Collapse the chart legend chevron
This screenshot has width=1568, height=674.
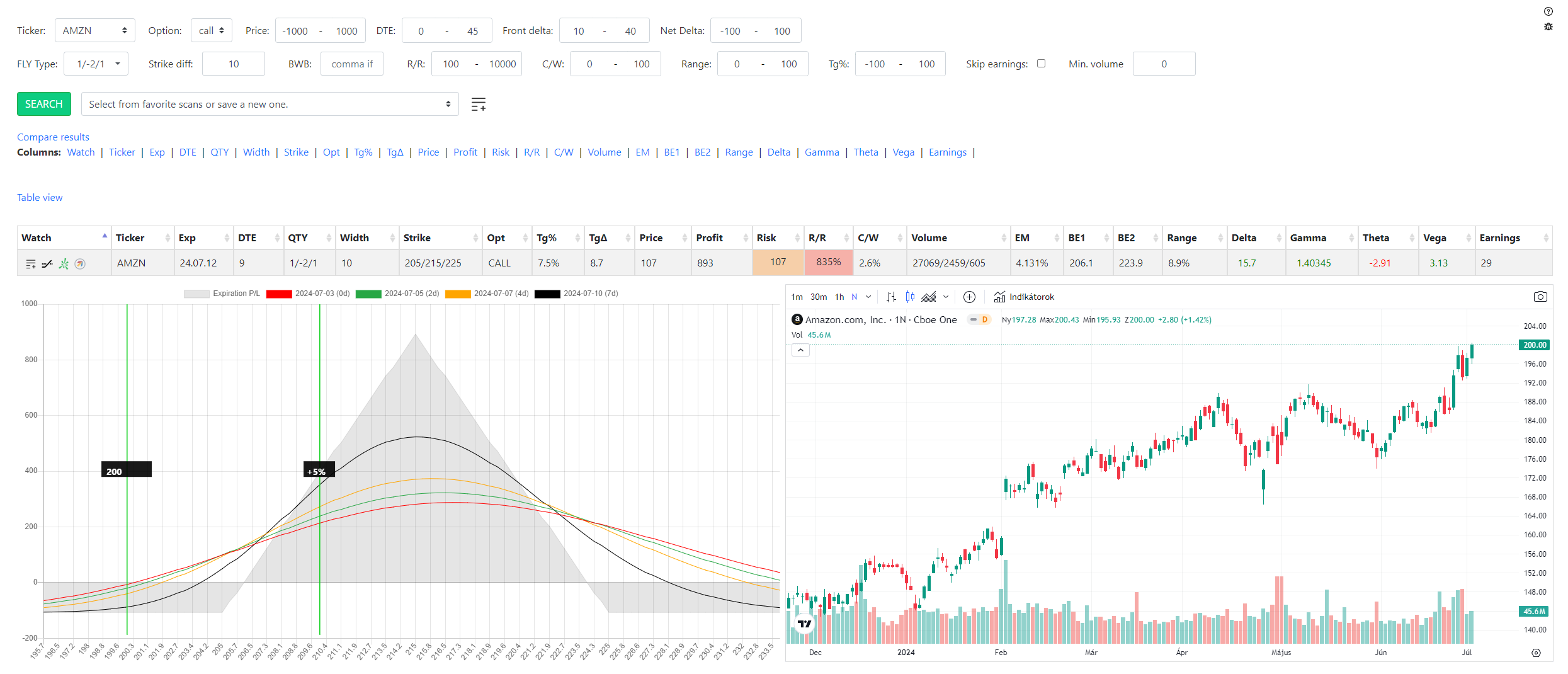coord(800,350)
